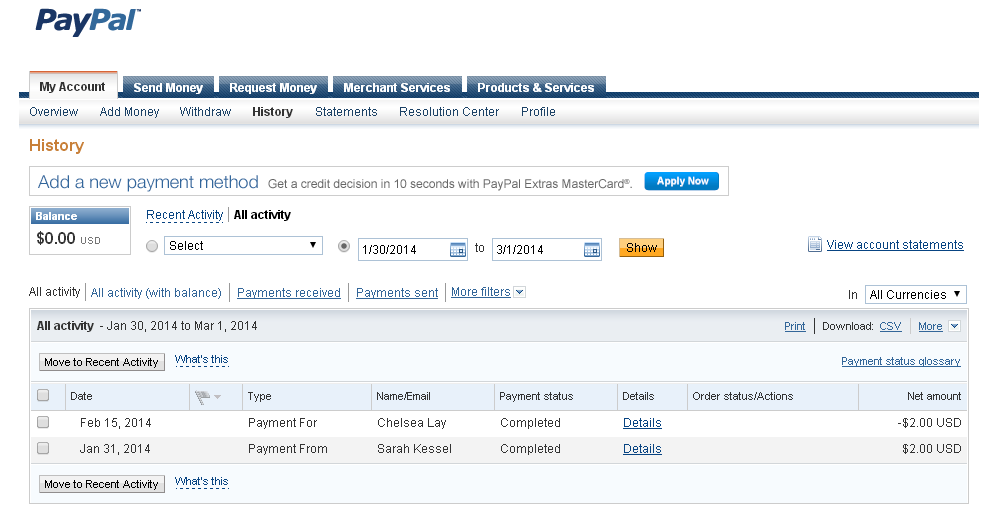Open the start date calendar picker
987x524 pixels.
(x=458, y=250)
